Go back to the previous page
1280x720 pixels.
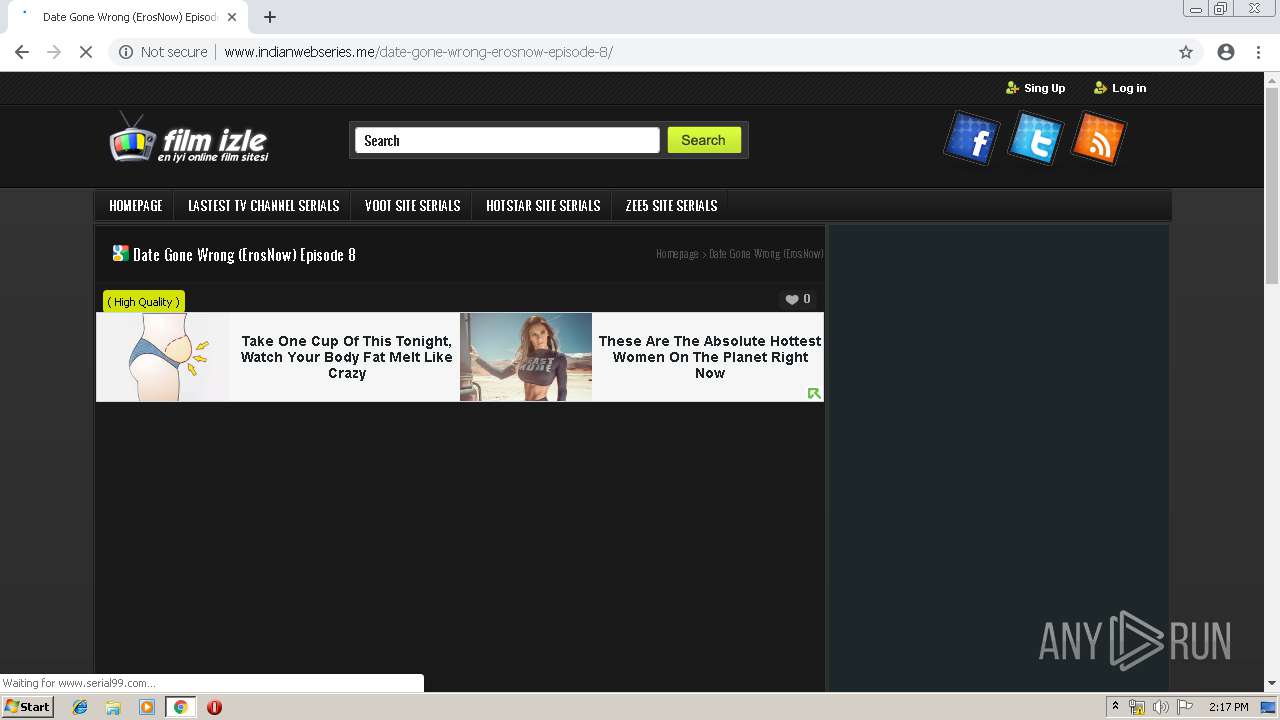point(22,52)
